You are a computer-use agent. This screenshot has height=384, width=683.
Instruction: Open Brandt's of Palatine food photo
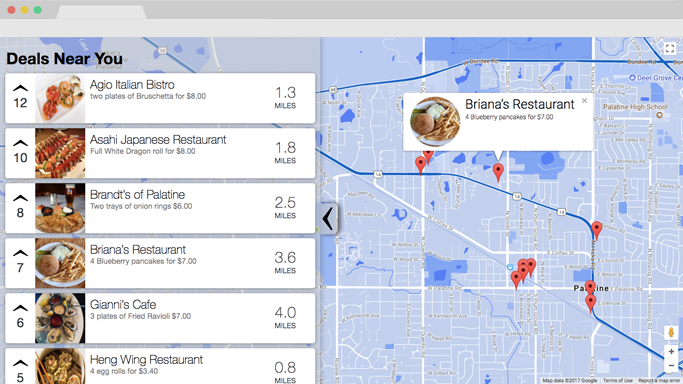coord(60,208)
